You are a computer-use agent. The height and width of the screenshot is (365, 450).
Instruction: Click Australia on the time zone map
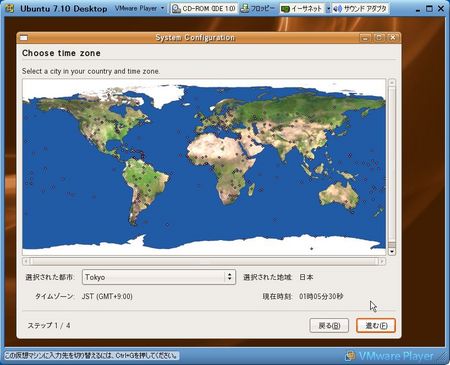pos(339,196)
